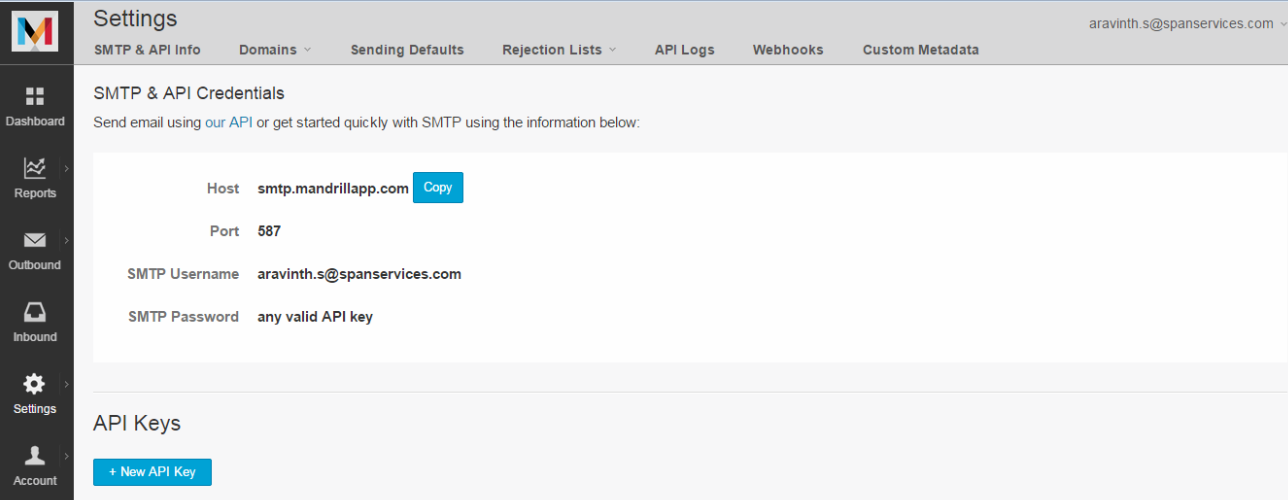The height and width of the screenshot is (500, 1288).
Task: Click the API Keys heading
Action: (x=137, y=423)
